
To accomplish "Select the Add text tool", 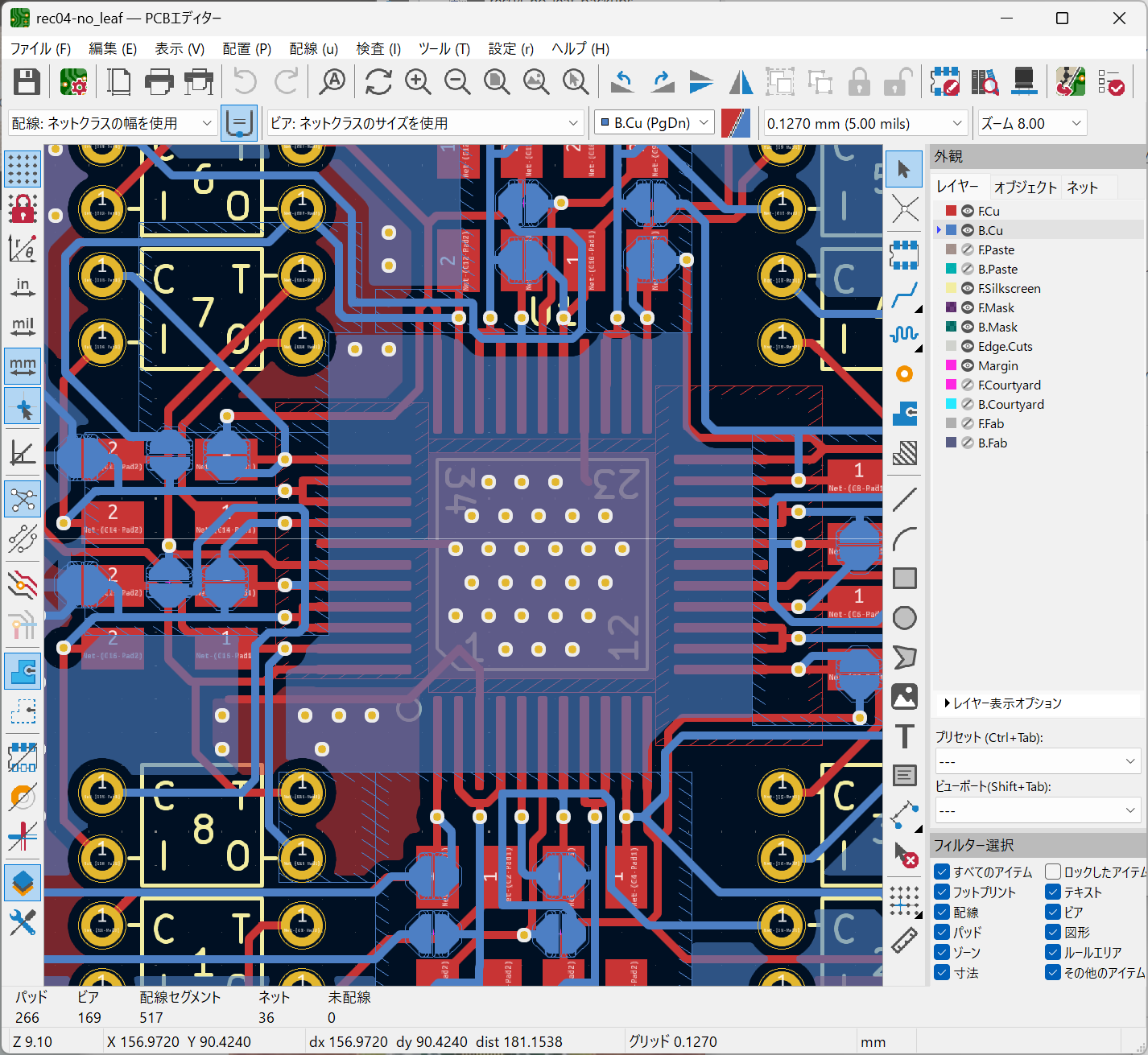I will tap(904, 736).
